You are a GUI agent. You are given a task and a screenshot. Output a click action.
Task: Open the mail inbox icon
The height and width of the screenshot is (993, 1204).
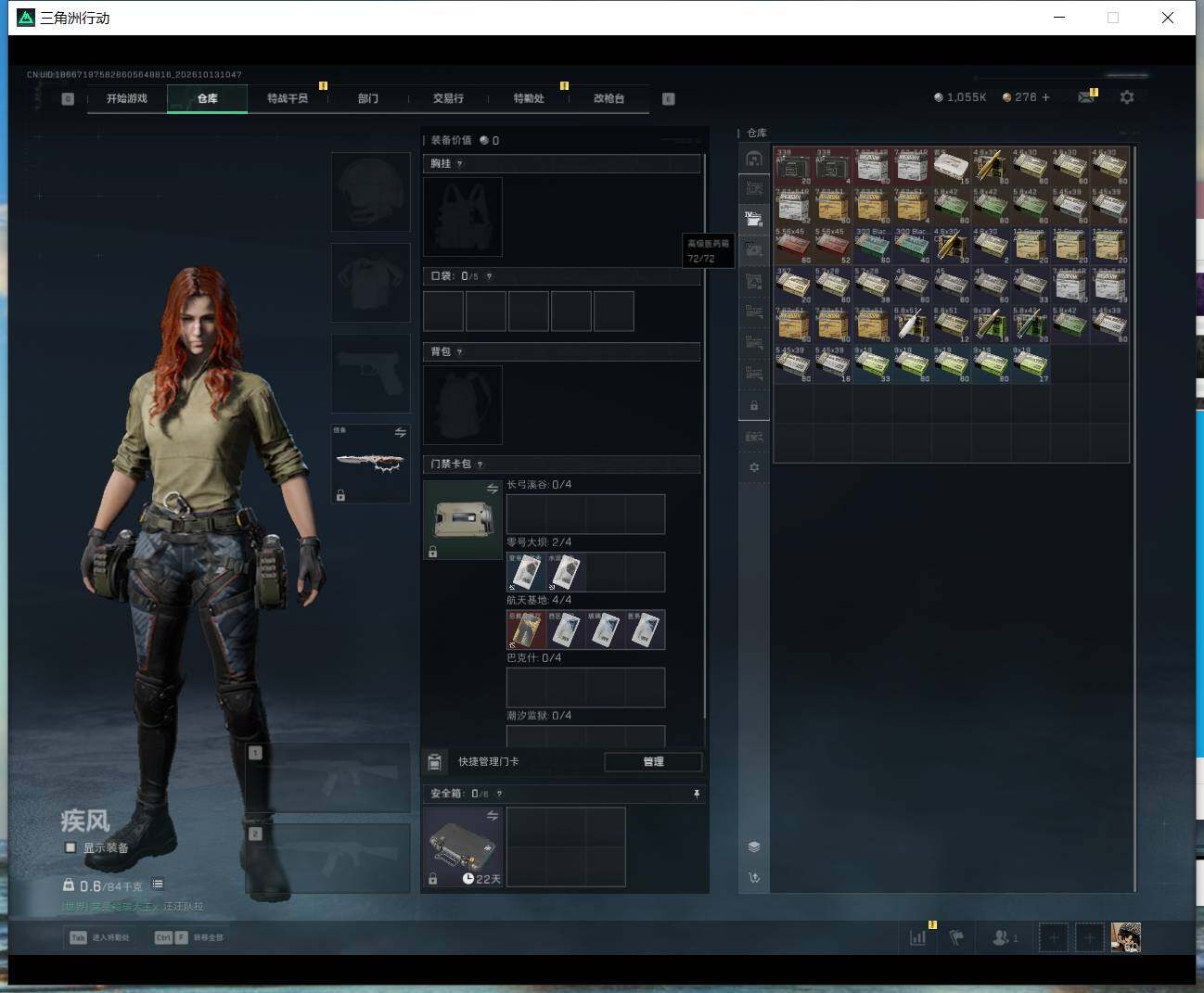(x=1086, y=97)
